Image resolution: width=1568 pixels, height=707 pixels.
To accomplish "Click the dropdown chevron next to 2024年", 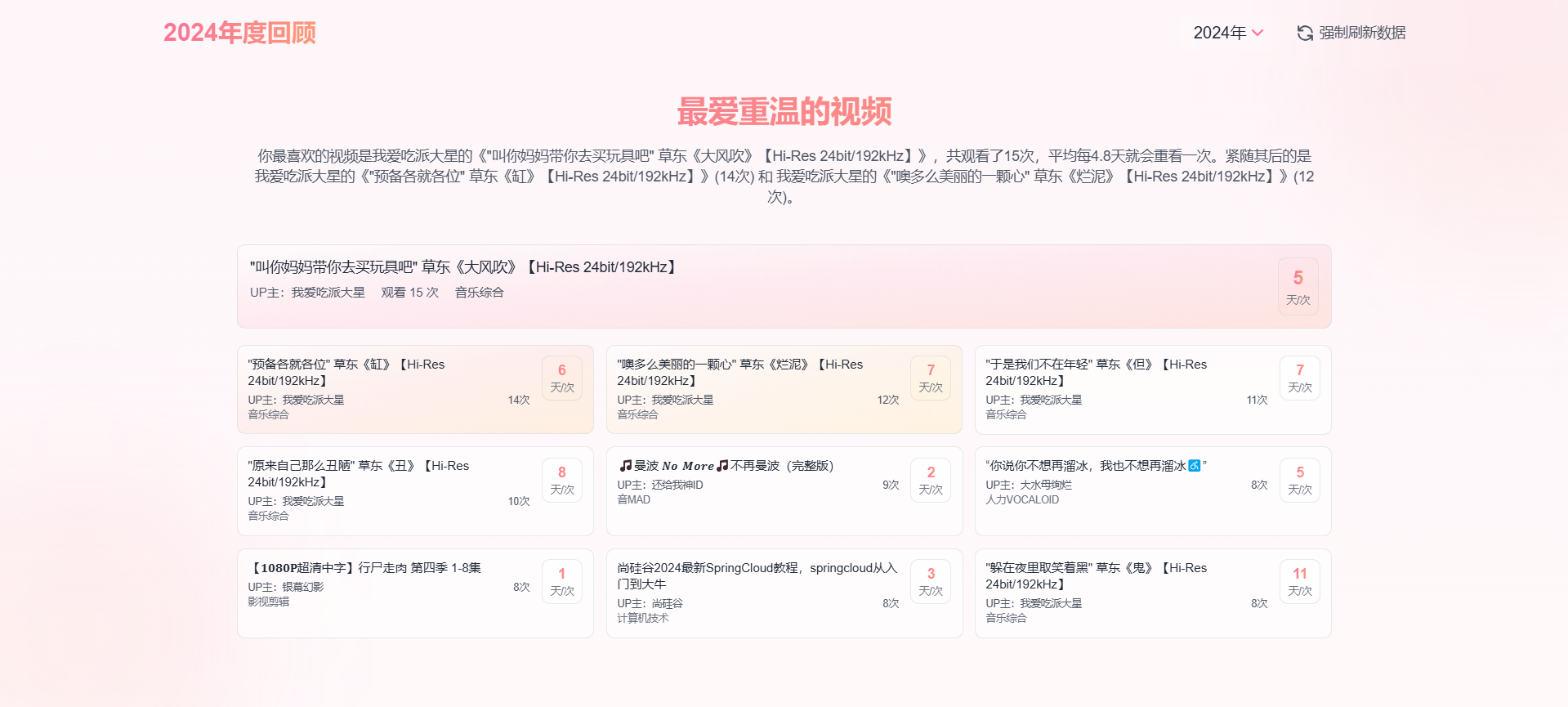I will pyautogui.click(x=1258, y=33).
